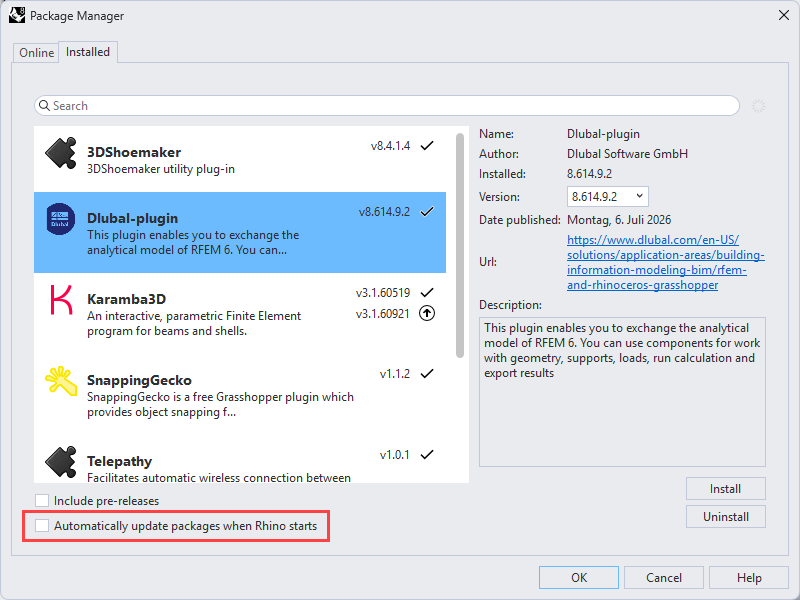Click 3DShoemaker utility plug-in description
Screen dimensions: 800x600
(161, 169)
